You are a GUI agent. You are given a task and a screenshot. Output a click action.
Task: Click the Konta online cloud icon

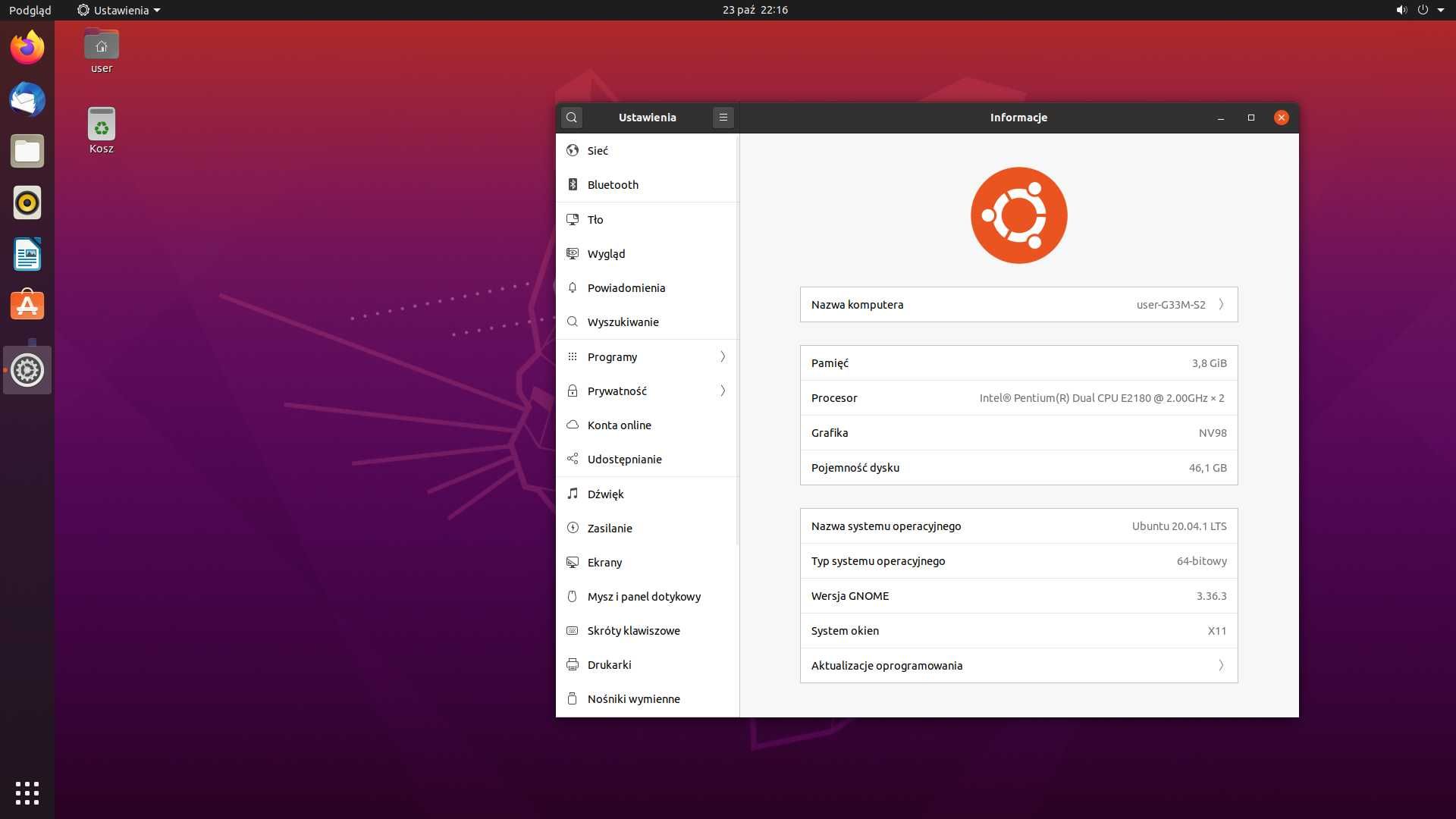(x=573, y=425)
